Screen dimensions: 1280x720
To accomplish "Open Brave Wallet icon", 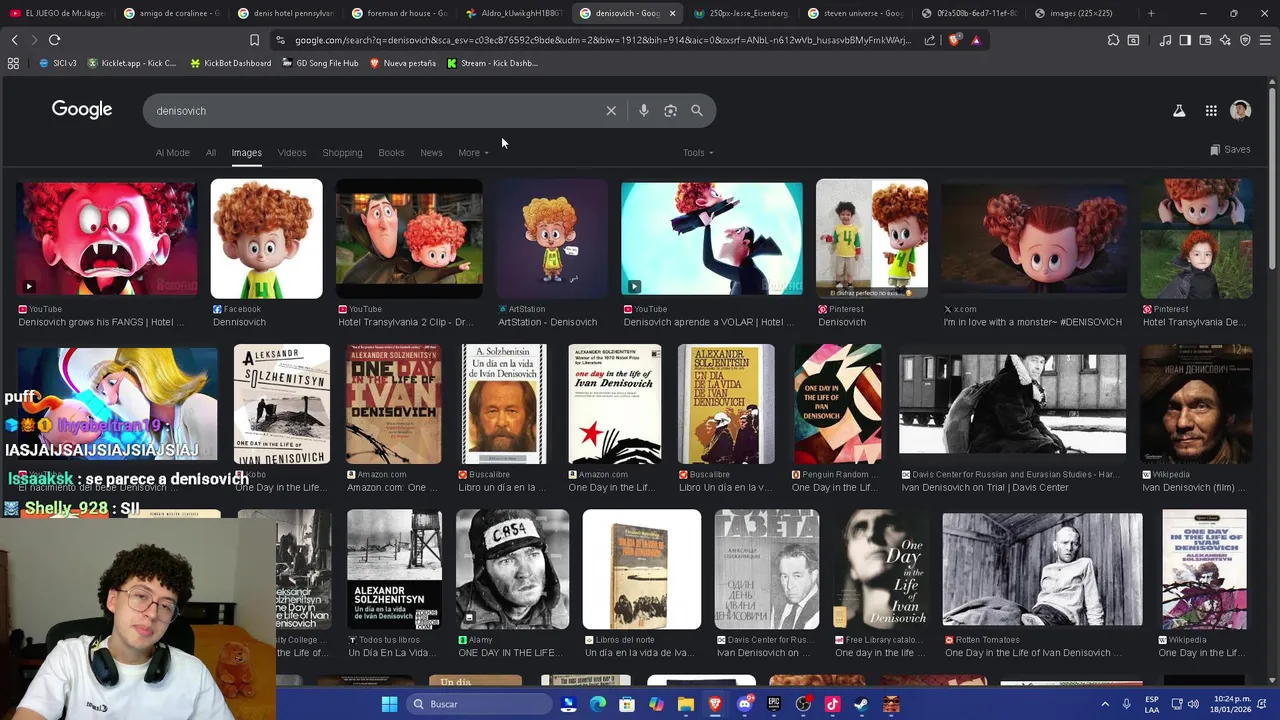I will pyautogui.click(x=1205, y=40).
